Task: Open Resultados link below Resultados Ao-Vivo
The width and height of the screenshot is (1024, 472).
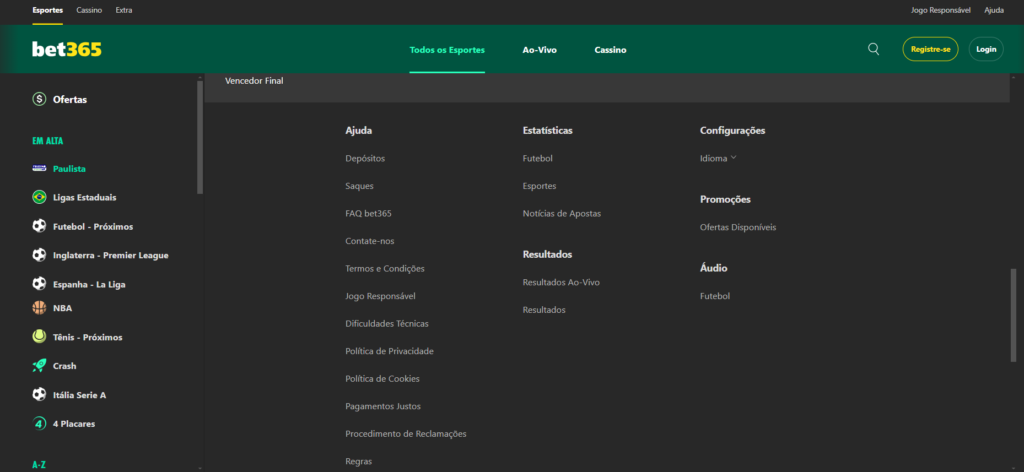Action: click(x=544, y=309)
